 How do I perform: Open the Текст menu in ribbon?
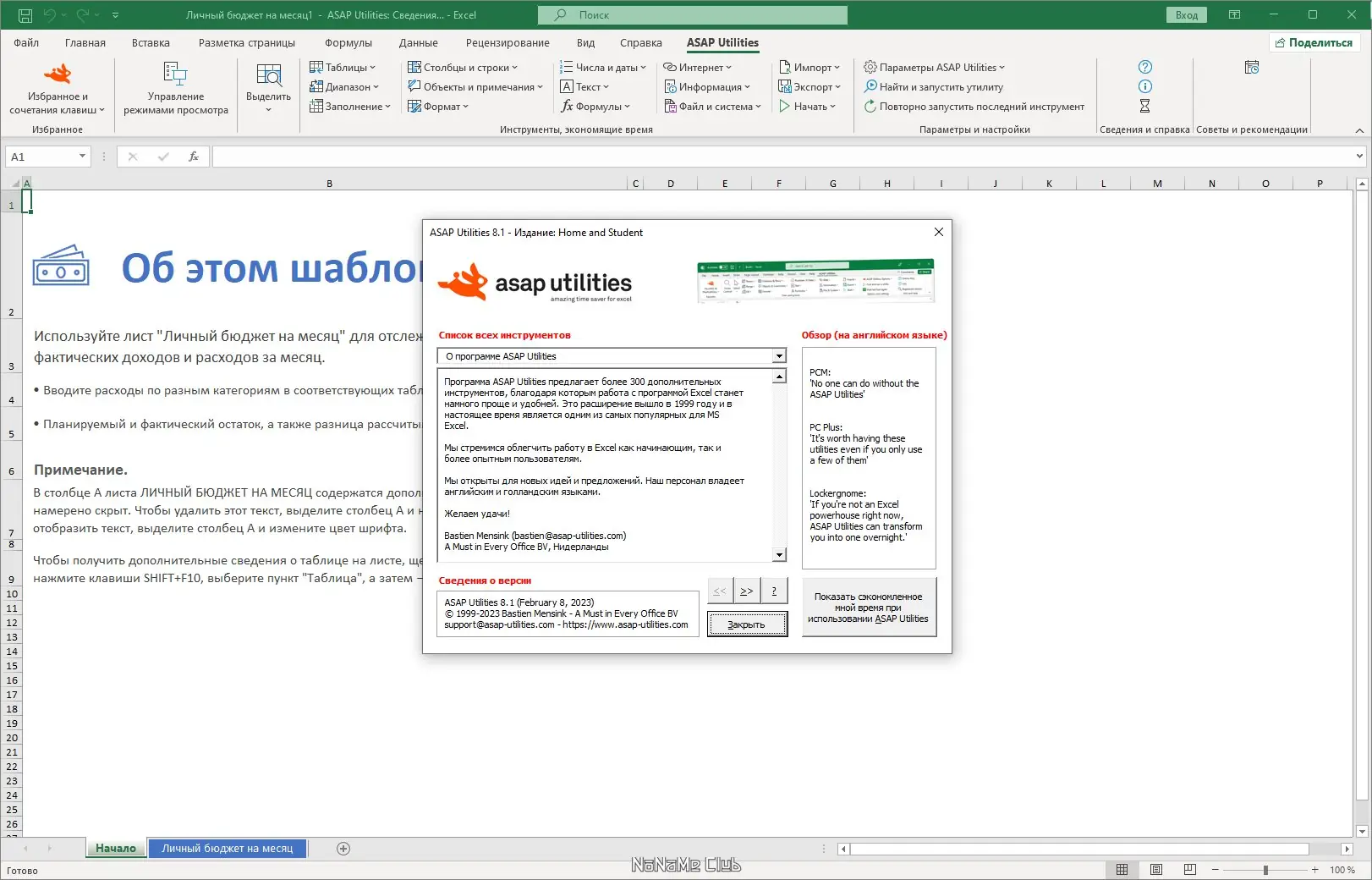584,87
